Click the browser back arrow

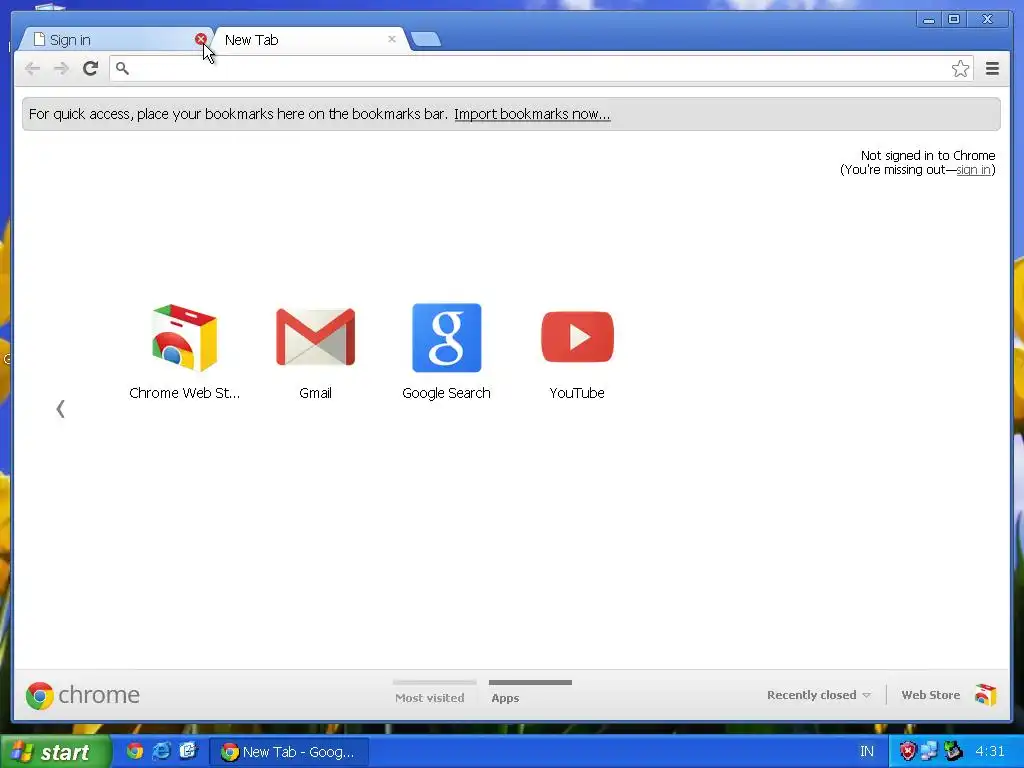(x=32, y=69)
